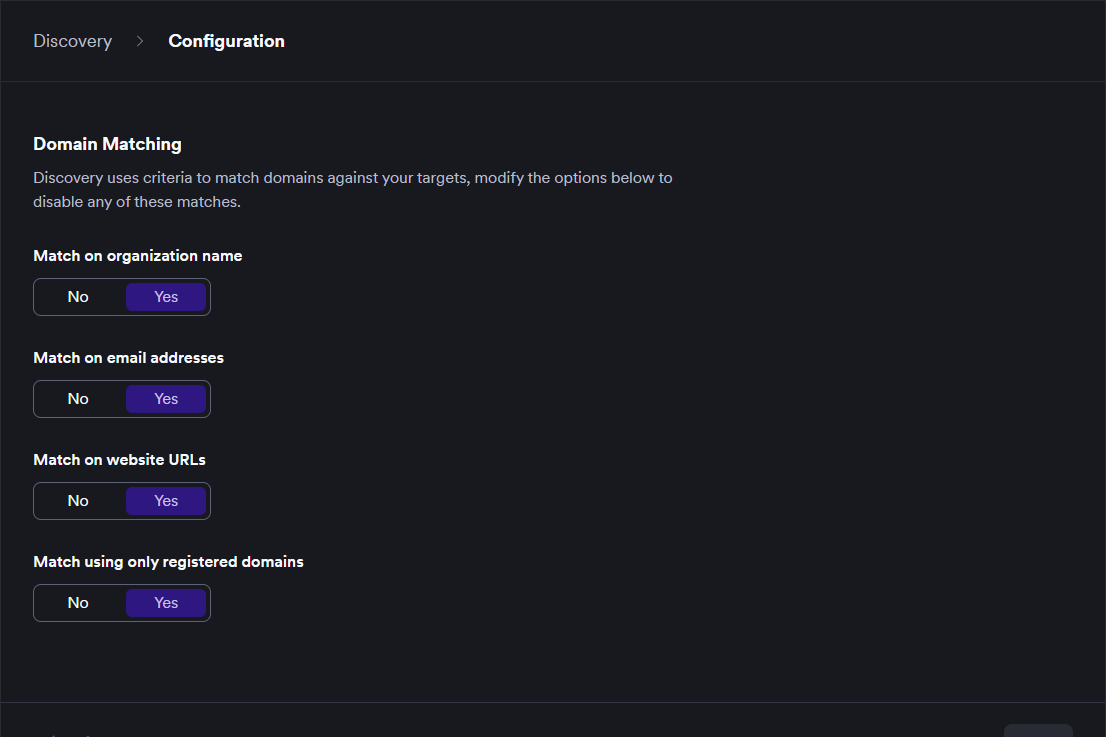Choose Yes for email address matching
This screenshot has width=1106, height=737.
click(166, 399)
